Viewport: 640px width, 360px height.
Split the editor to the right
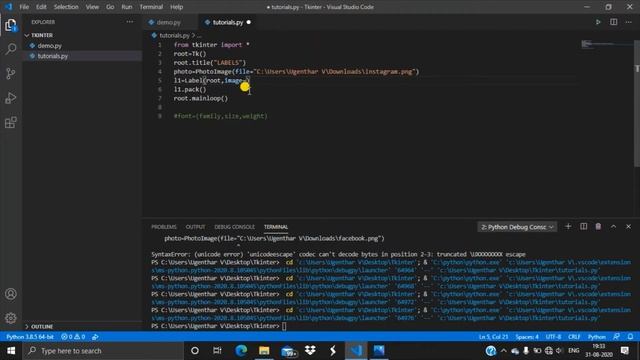pyautogui.click(x=613, y=22)
